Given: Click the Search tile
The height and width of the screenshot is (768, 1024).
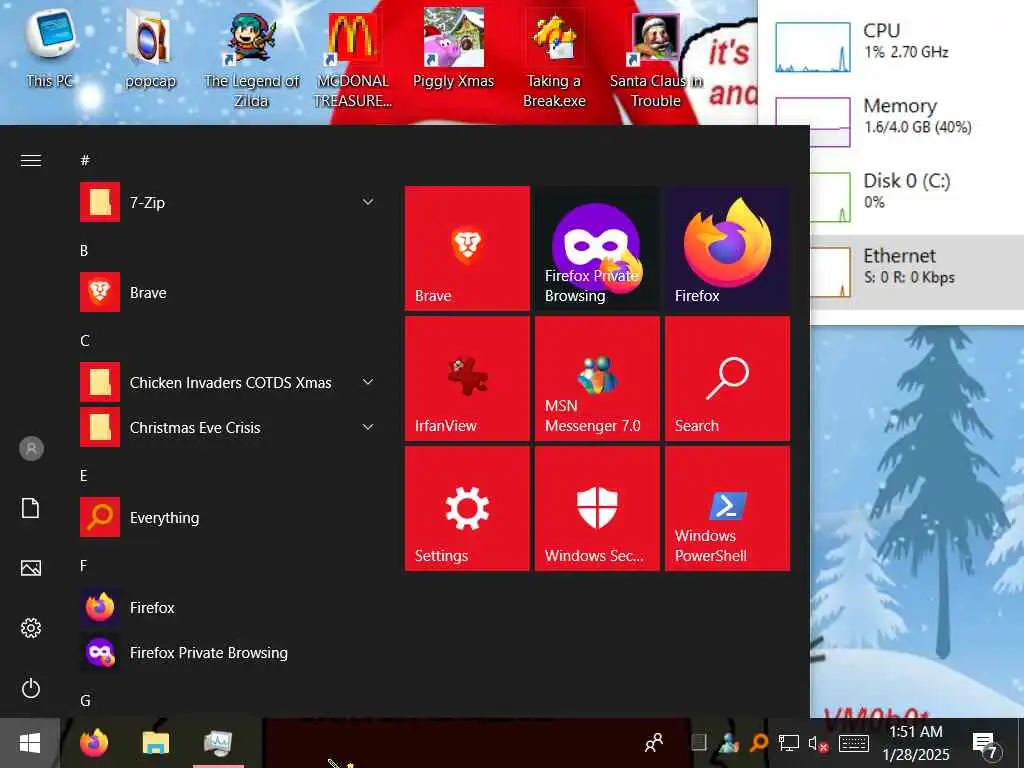Looking at the screenshot, I should coord(727,378).
